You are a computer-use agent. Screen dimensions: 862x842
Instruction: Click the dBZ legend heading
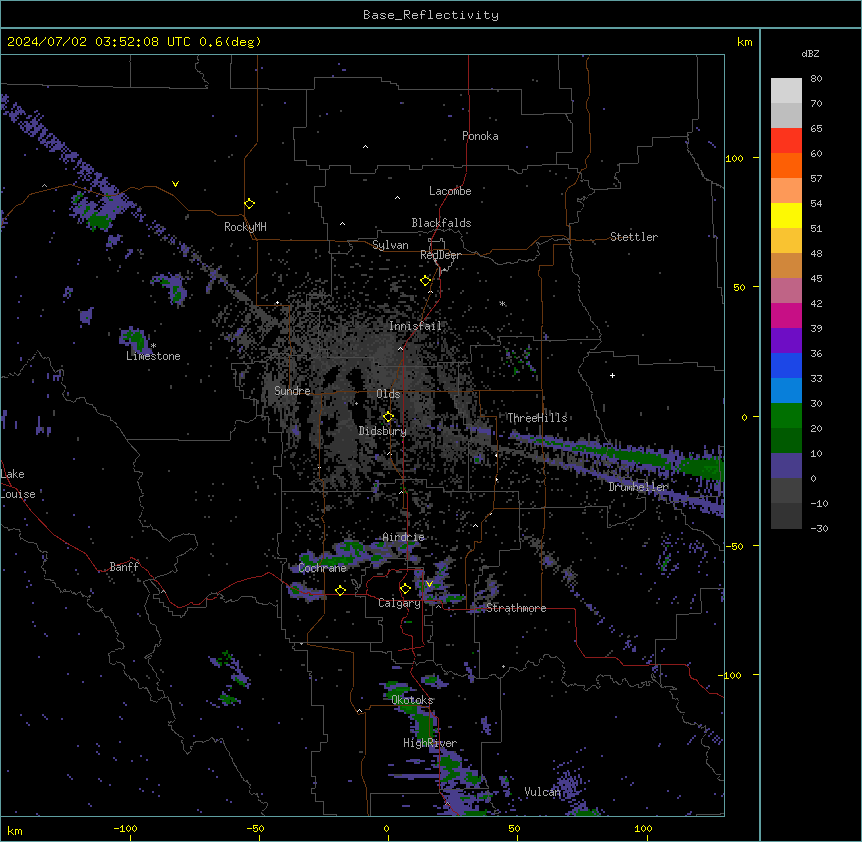[x=810, y=53]
